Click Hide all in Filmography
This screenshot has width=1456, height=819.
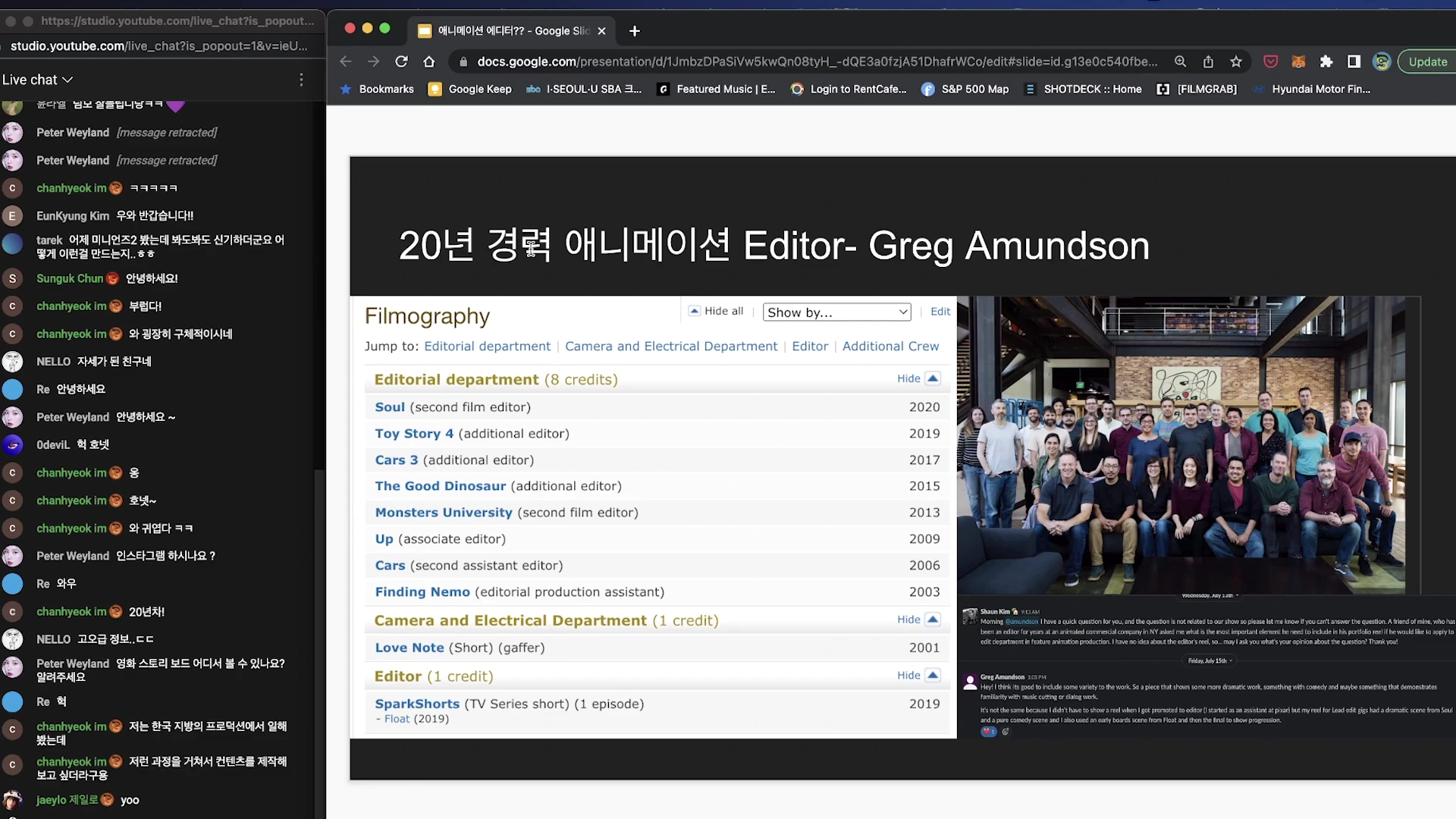click(x=716, y=311)
